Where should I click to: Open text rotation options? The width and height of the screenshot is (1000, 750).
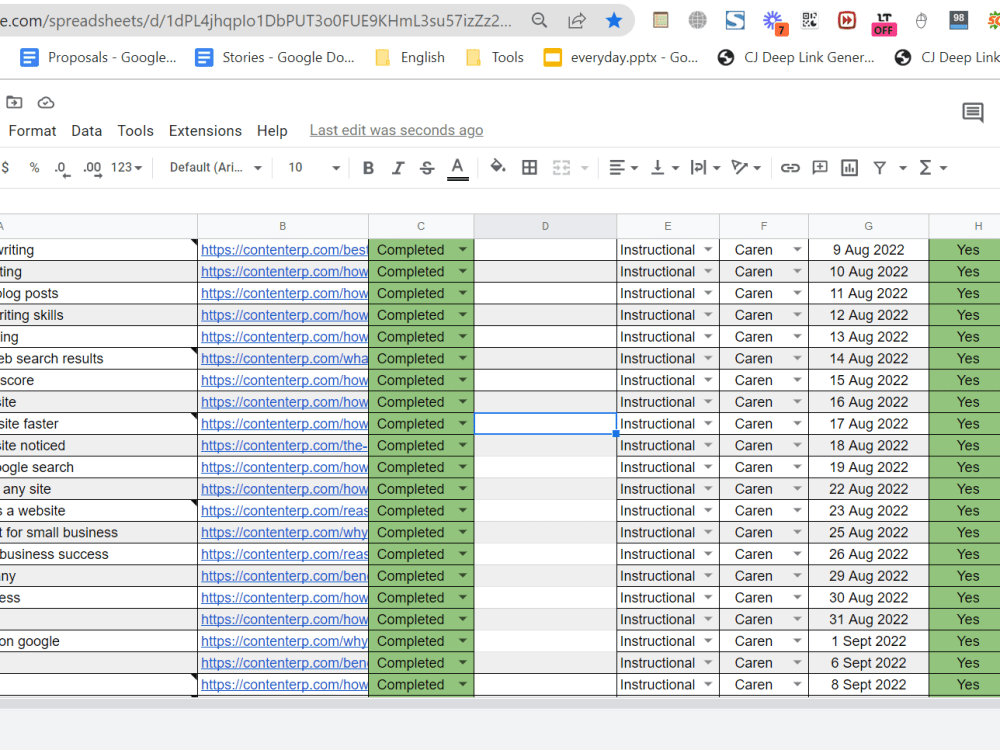coord(746,168)
